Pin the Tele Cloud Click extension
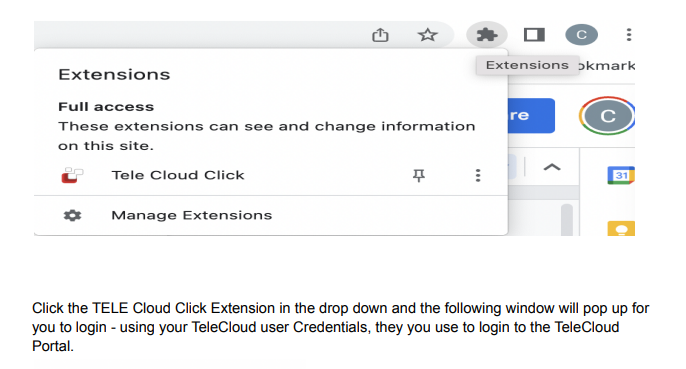Viewport: 686px width, 369px height. [x=419, y=176]
